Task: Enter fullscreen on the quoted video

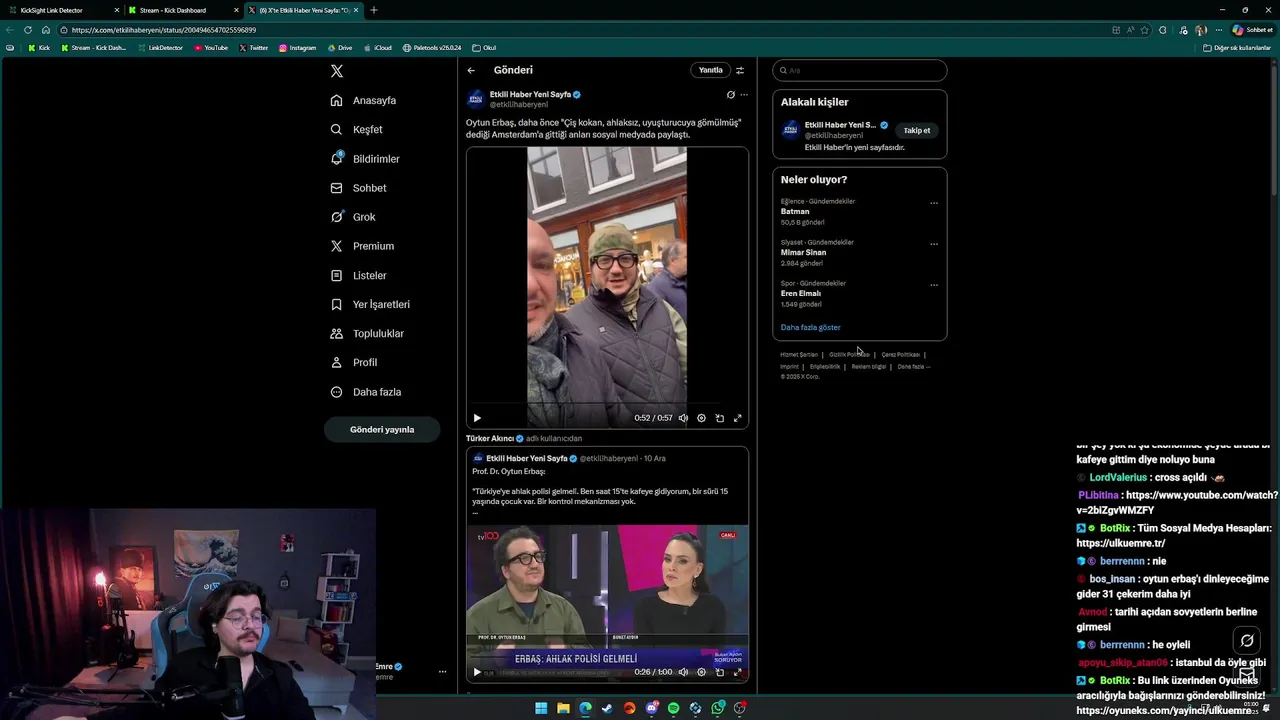Action: [738, 672]
